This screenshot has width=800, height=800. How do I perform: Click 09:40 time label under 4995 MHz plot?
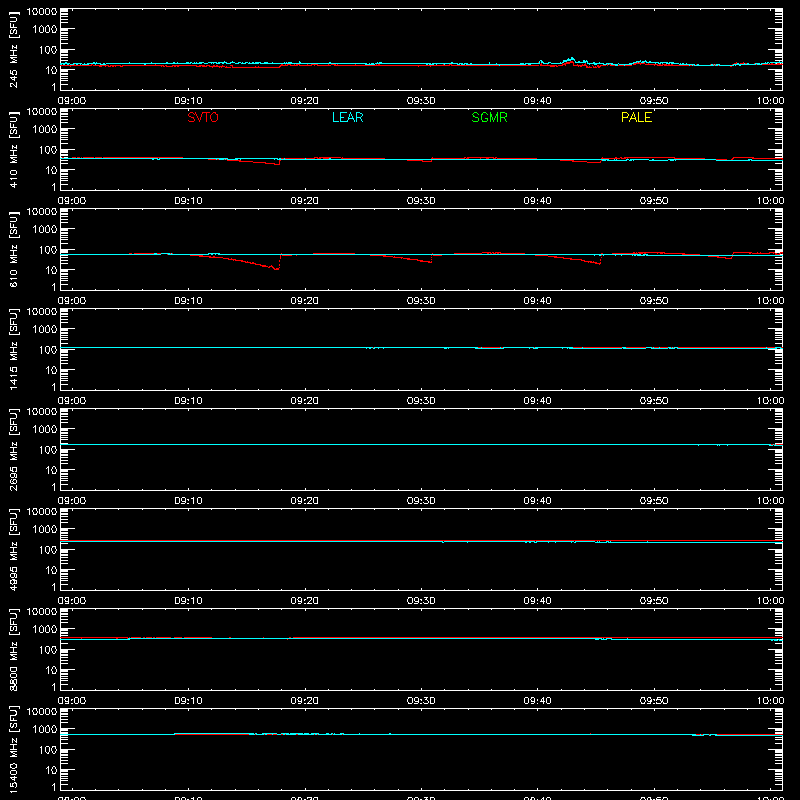pyautogui.click(x=537, y=601)
